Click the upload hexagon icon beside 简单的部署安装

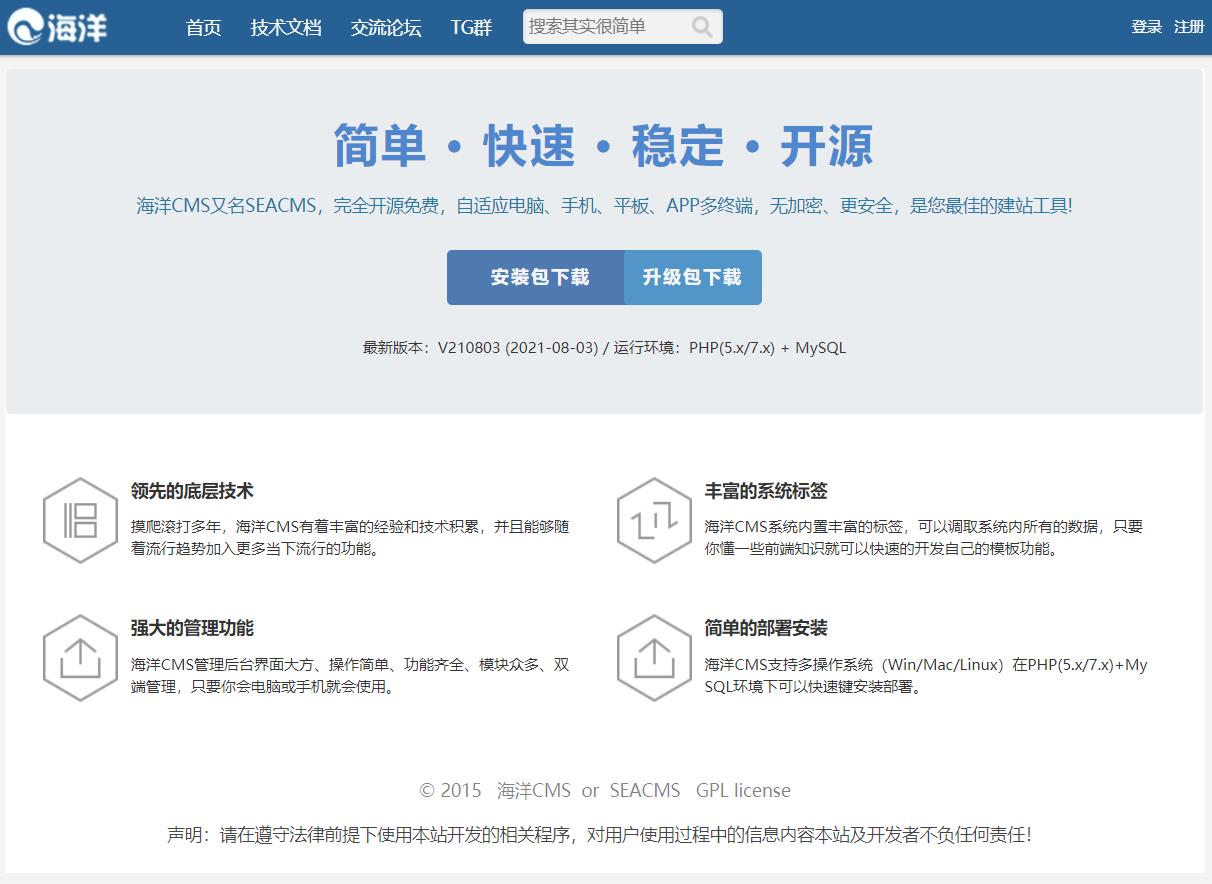coord(654,657)
